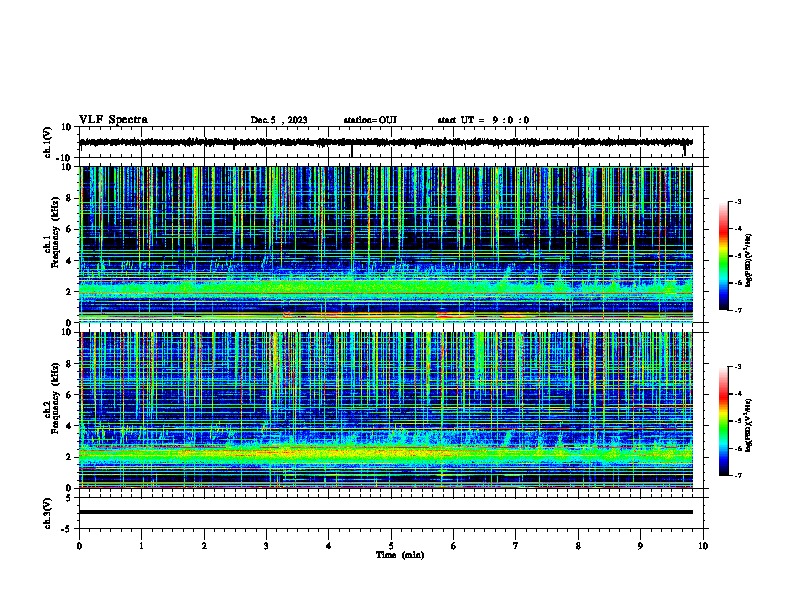Viewport: 792px width, 612px height.
Task: Click the ch.1(V) waveform axis label
Action: [48, 142]
